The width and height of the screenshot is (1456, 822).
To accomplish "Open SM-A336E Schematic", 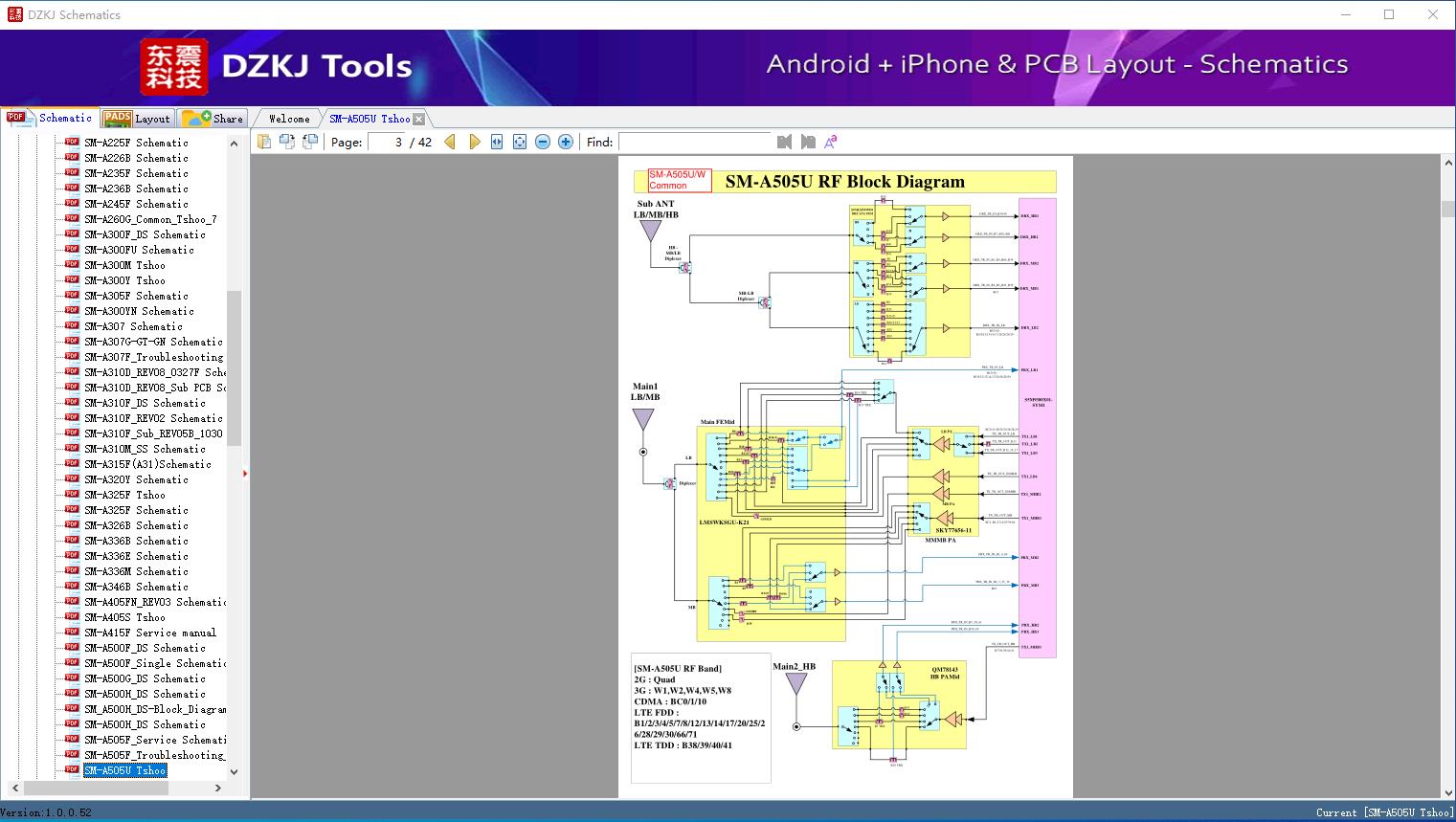I will 136,556.
